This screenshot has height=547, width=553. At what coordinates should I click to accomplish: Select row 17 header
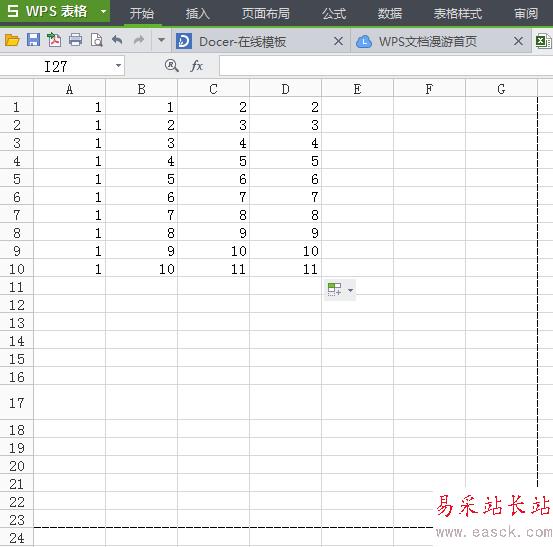17,403
